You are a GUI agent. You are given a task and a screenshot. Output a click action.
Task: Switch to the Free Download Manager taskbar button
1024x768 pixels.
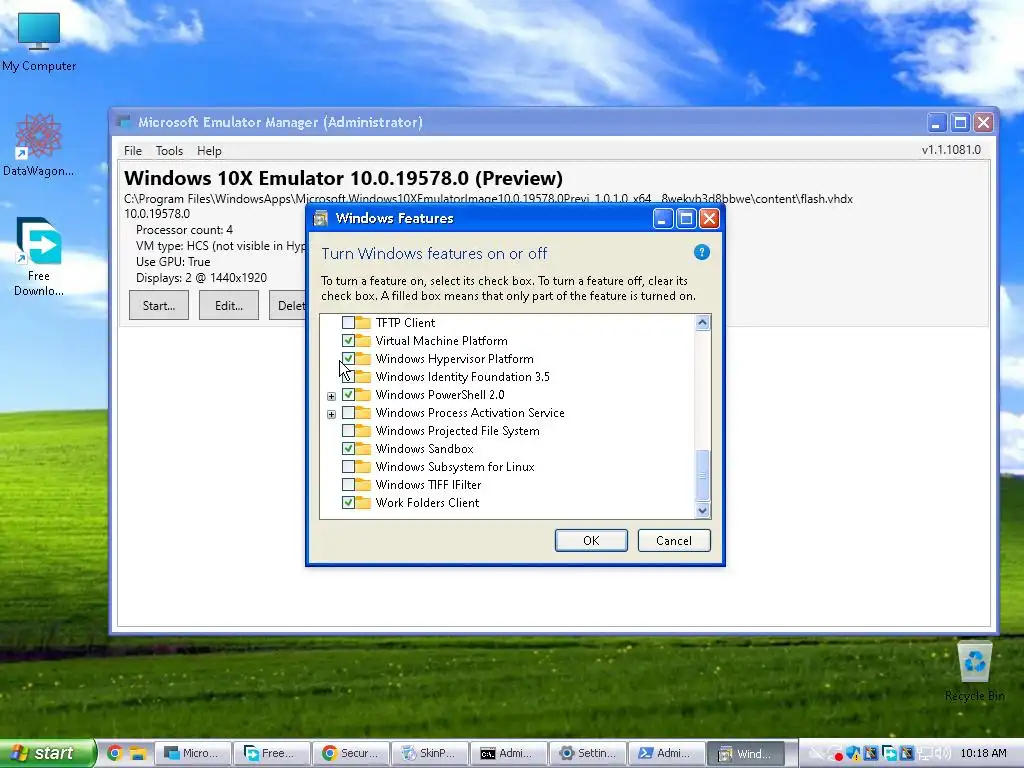coord(271,753)
